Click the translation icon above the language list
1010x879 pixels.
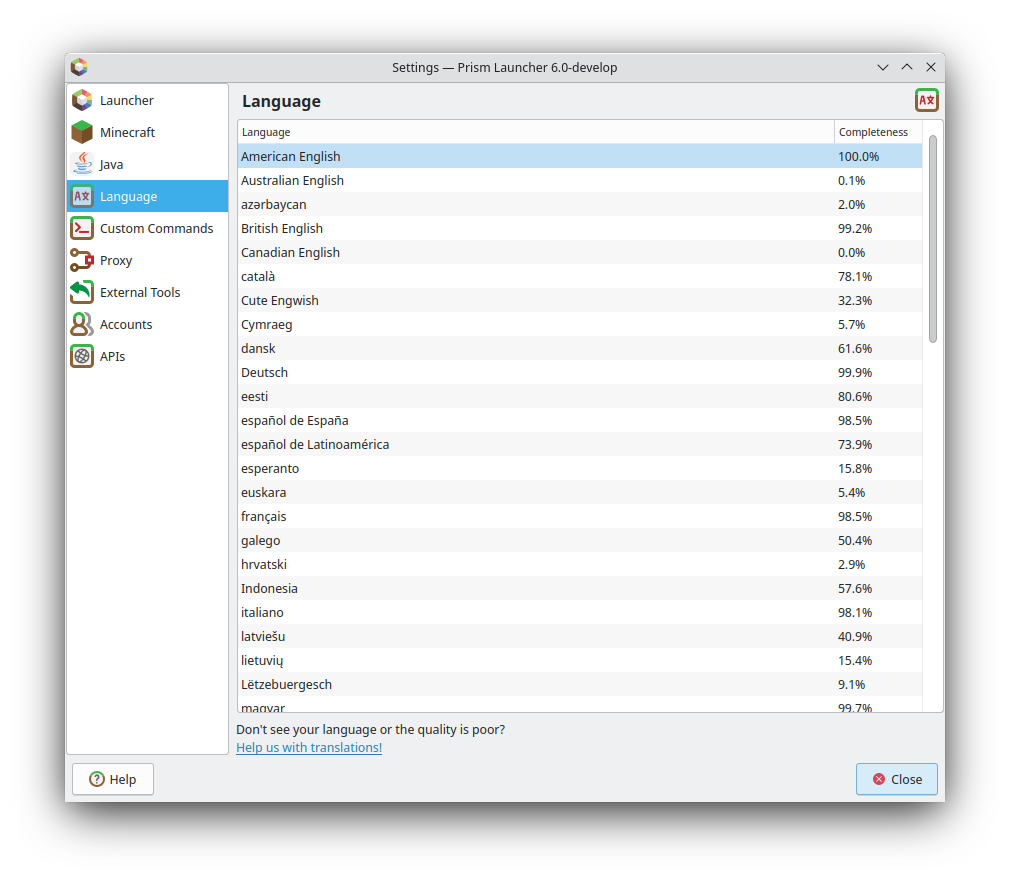tap(926, 100)
